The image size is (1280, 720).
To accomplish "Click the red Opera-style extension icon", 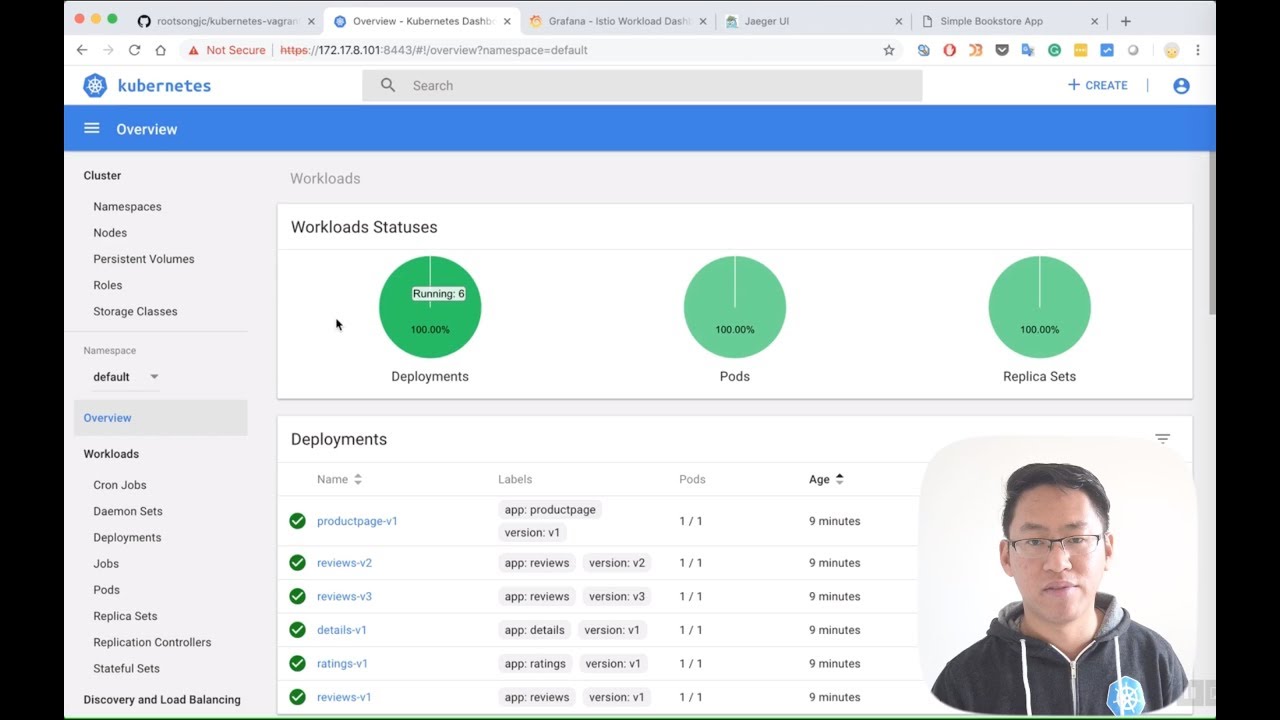I will point(950,50).
